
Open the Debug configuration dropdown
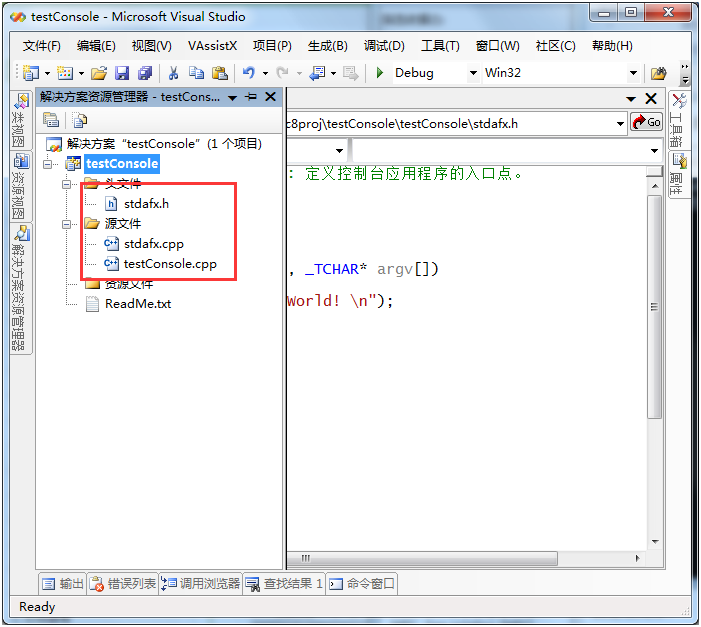473,73
